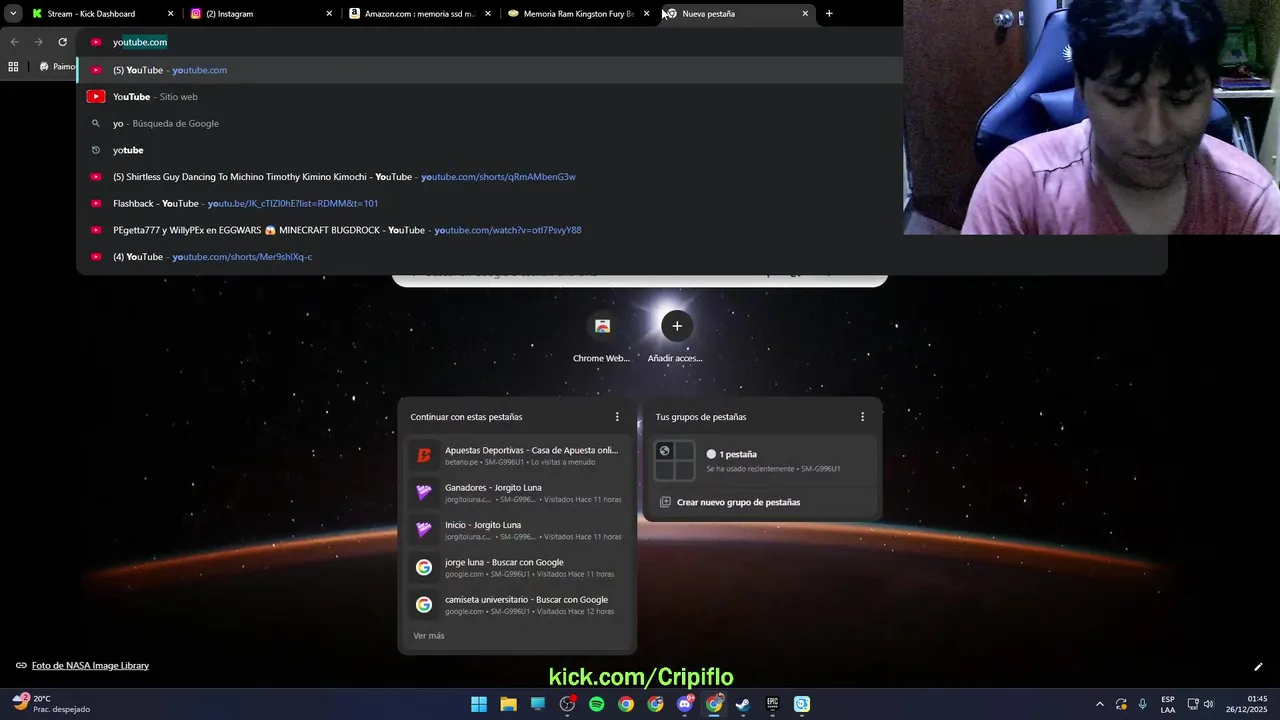
Task: Open Spotify from taskbar
Action: (597, 704)
